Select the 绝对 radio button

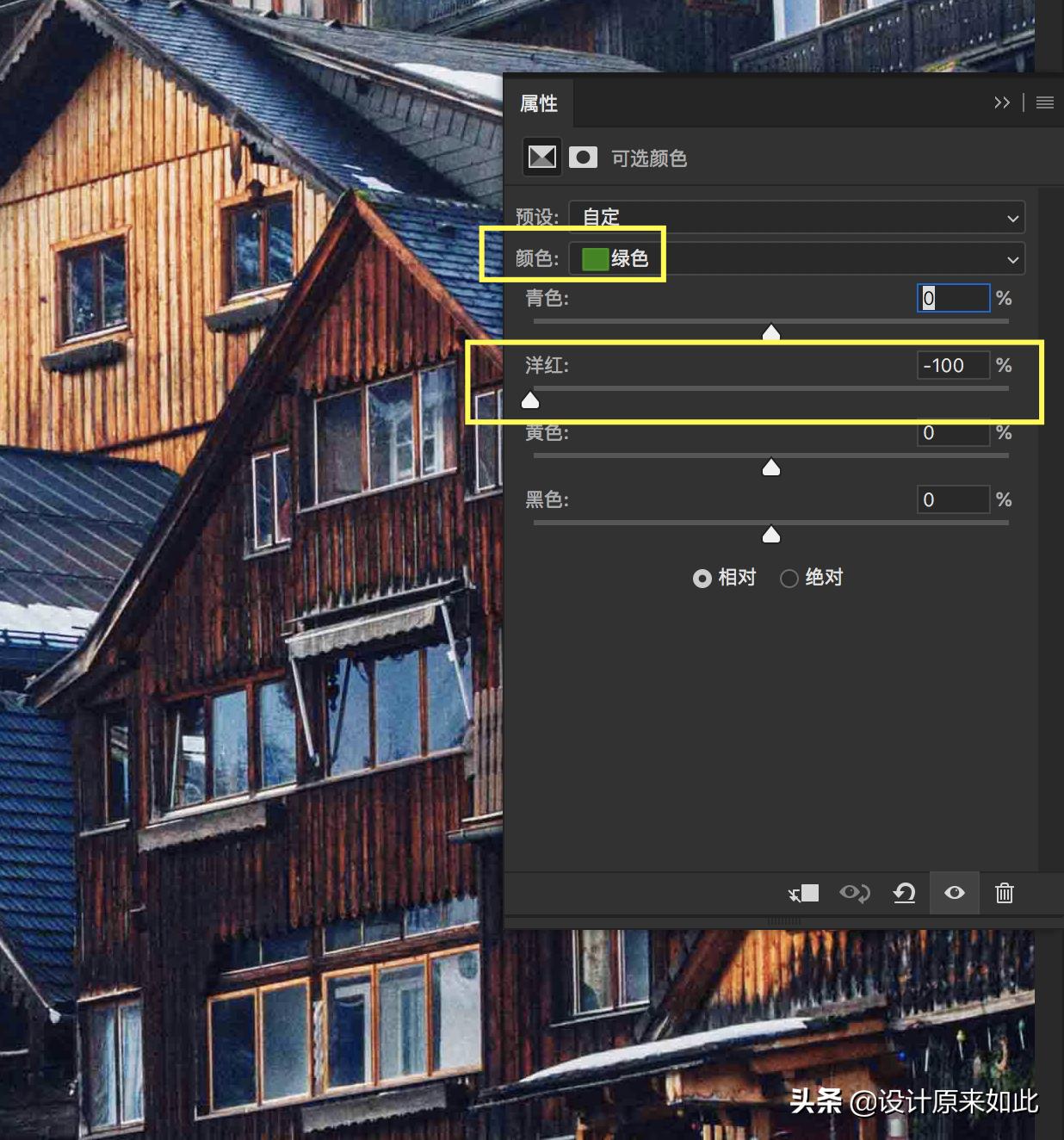coord(789,579)
